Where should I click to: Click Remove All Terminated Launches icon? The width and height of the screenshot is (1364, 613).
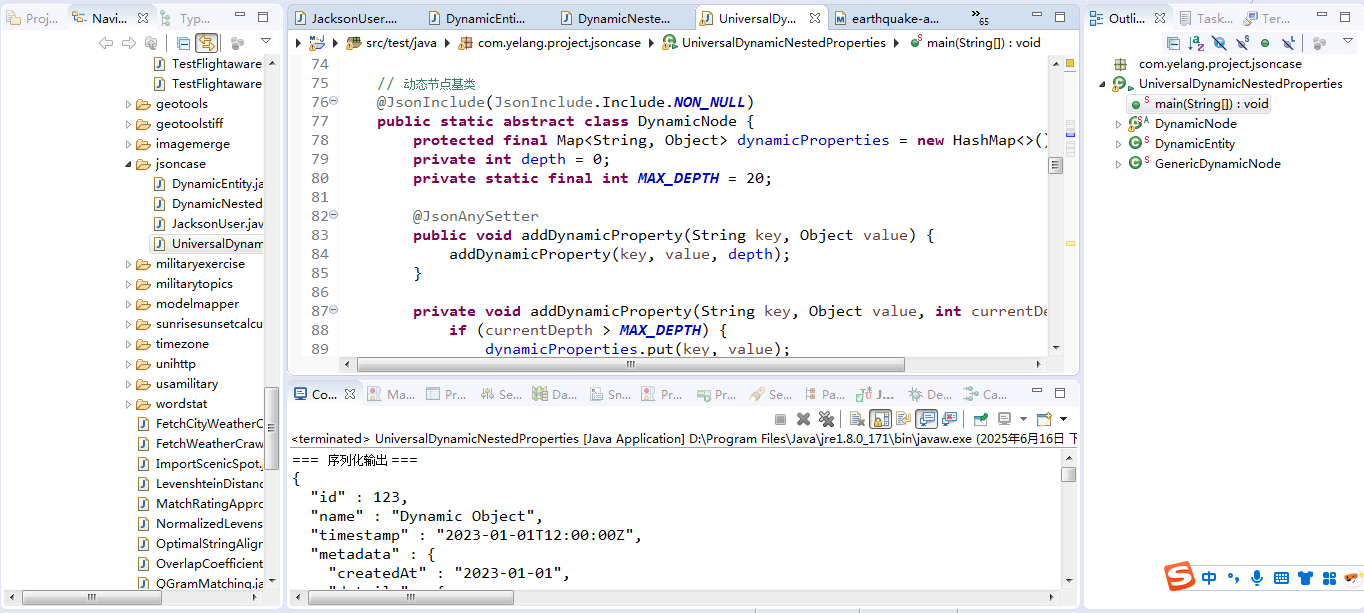pyautogui.click(x=826, y=419)
